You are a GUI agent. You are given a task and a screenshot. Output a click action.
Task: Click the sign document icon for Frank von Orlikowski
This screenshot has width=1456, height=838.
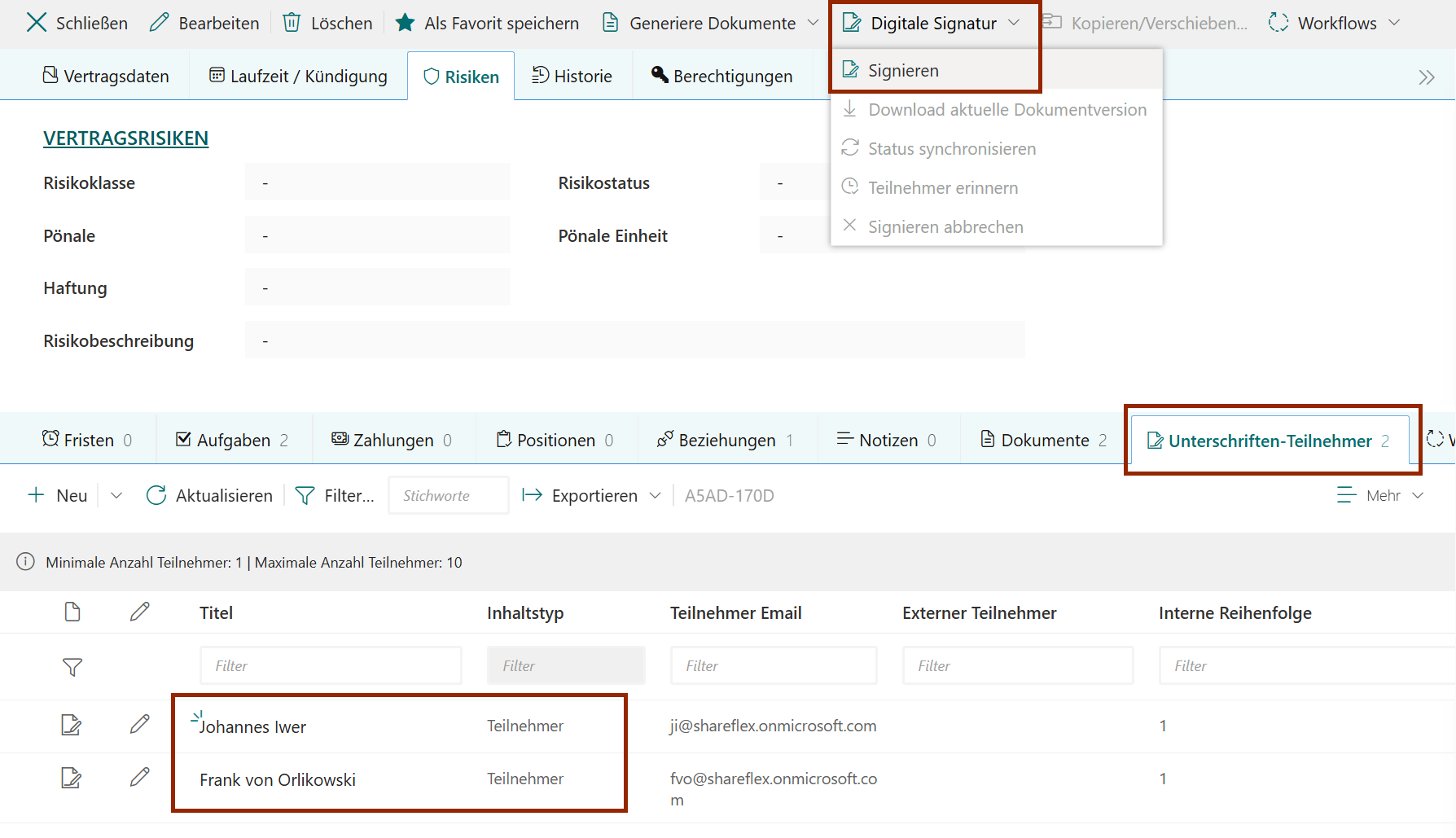pos(72,778)
